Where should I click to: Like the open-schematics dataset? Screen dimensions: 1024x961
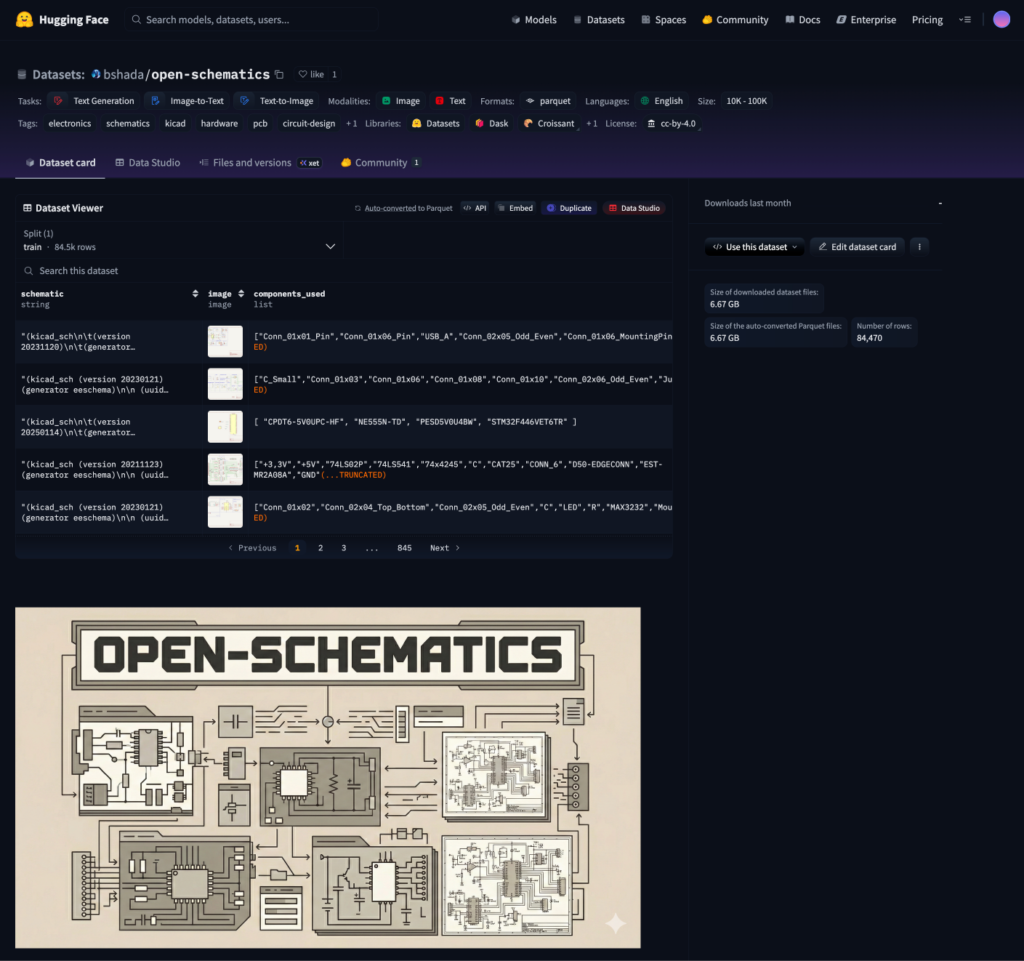click(311, 74)
